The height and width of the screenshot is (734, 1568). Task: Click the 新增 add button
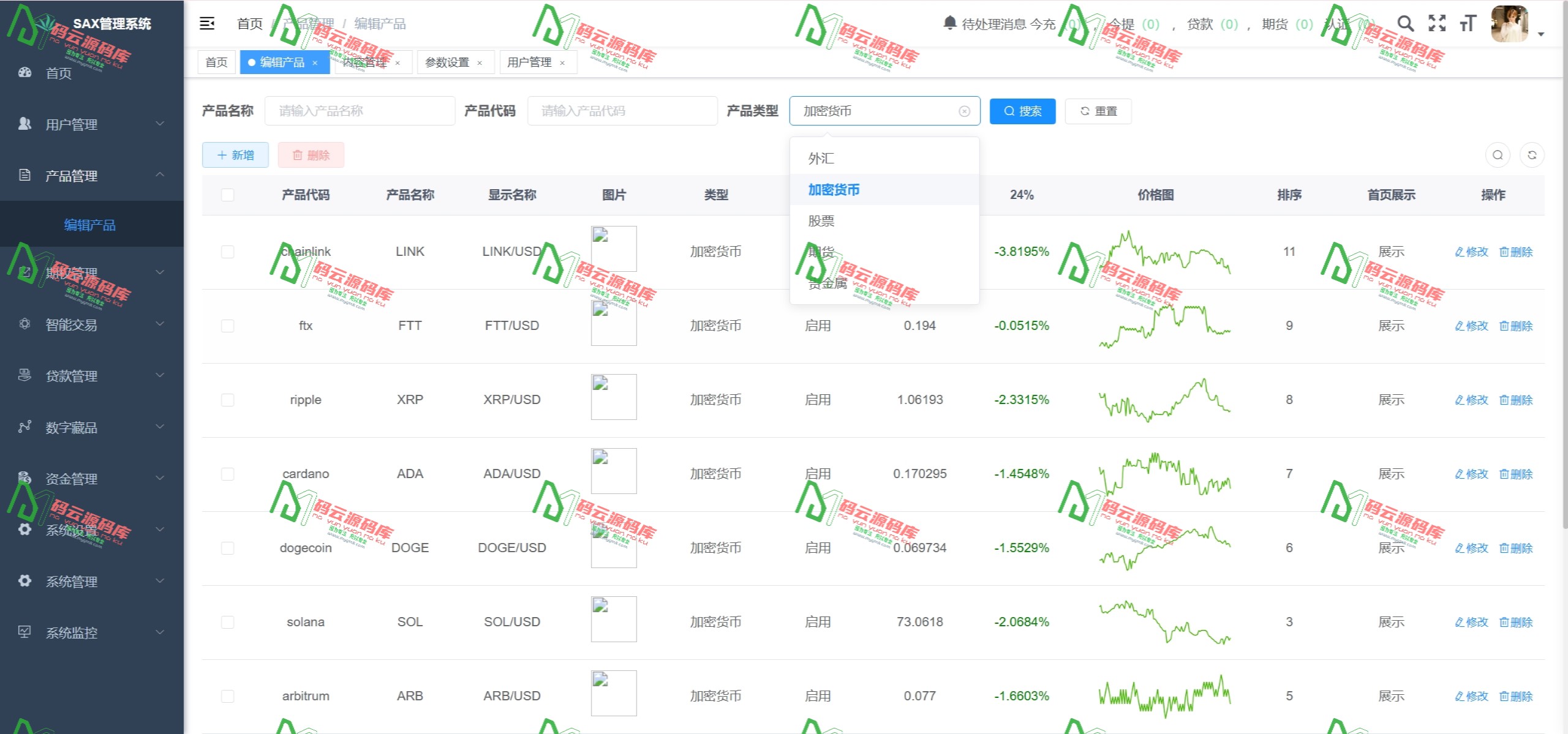tap(235, 155)
